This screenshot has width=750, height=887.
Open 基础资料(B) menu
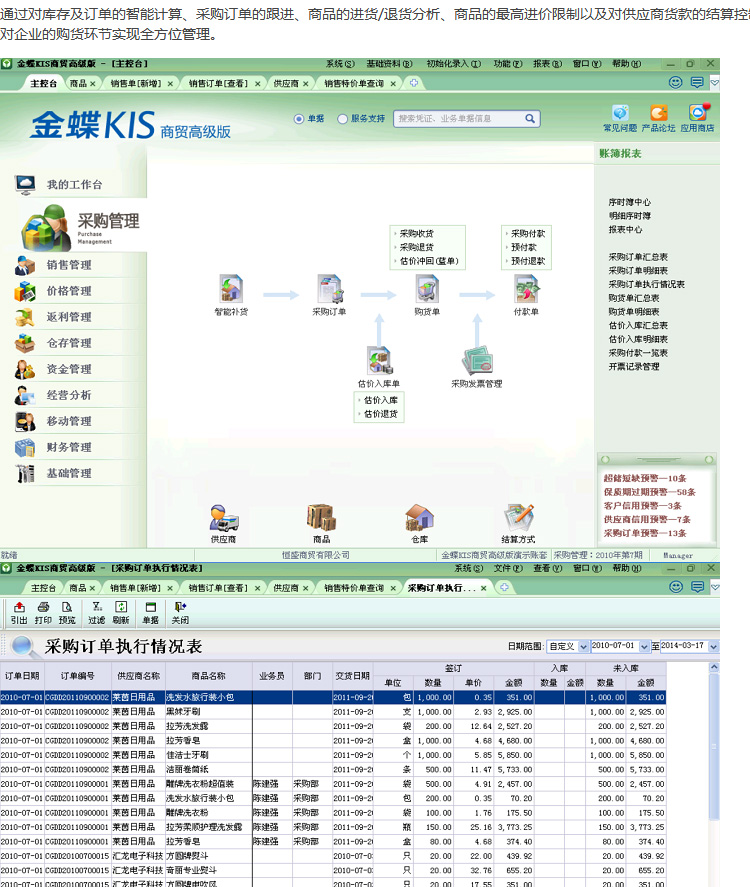pos(390,64)
